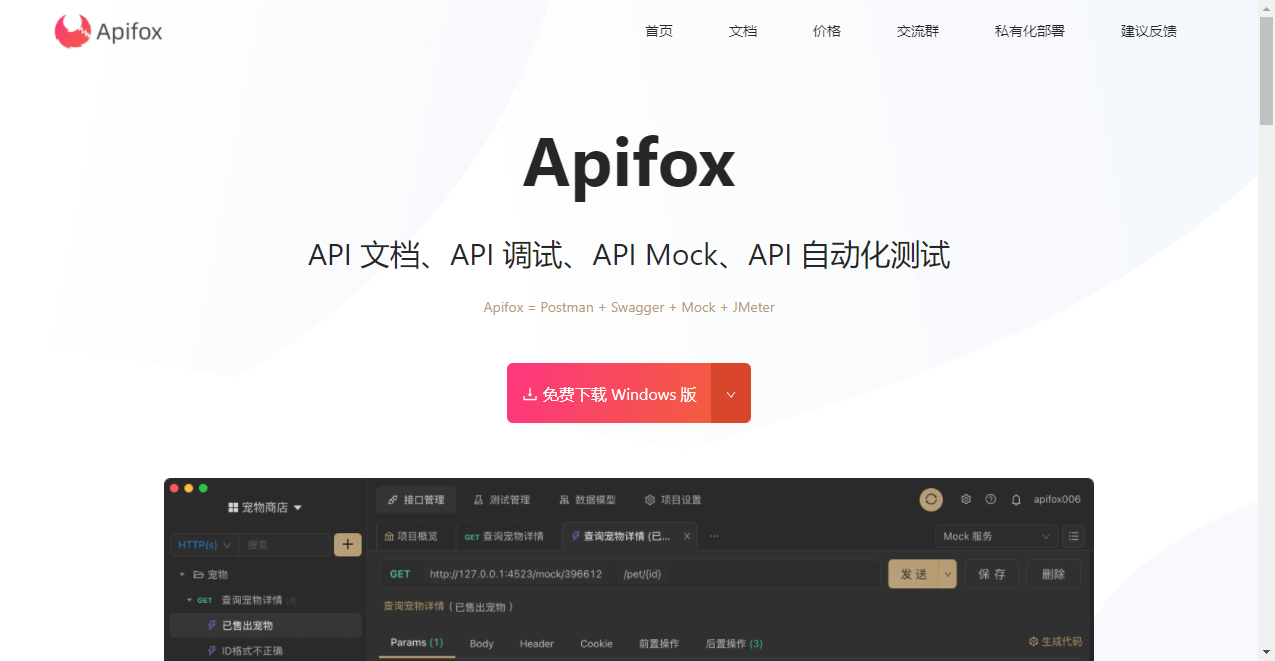This screenshot has height=661, width=1275.
Task: Open the HTTP(s) type dropdown
Action: 204,545
